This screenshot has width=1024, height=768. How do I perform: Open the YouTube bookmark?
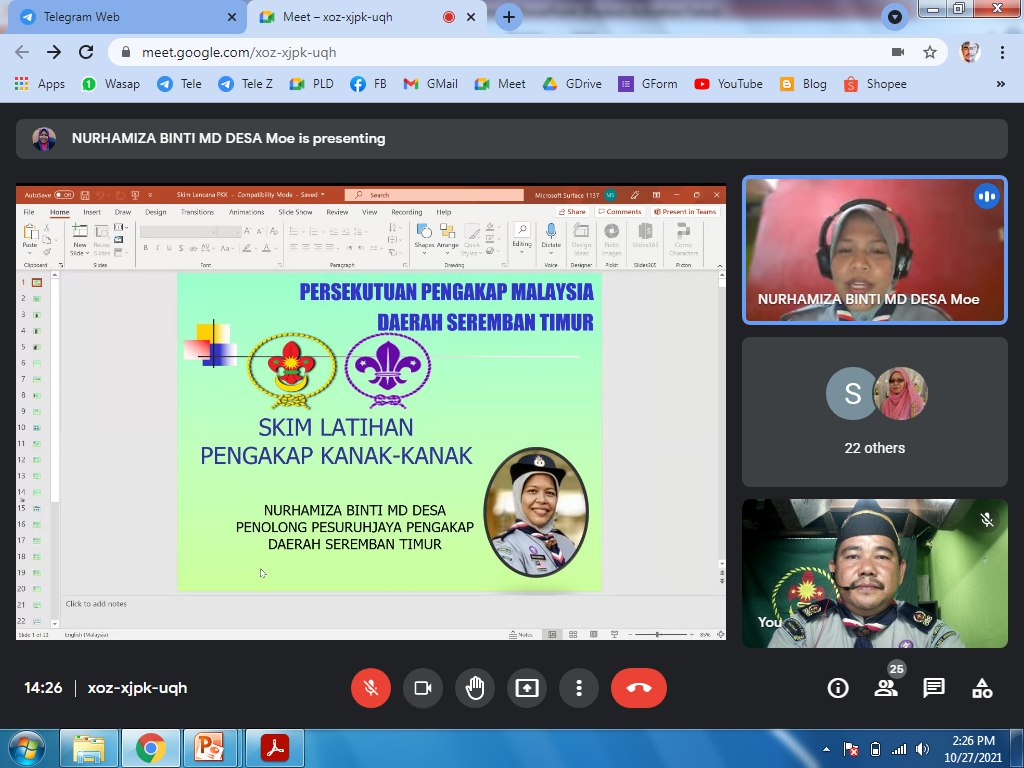click(729, 84)
